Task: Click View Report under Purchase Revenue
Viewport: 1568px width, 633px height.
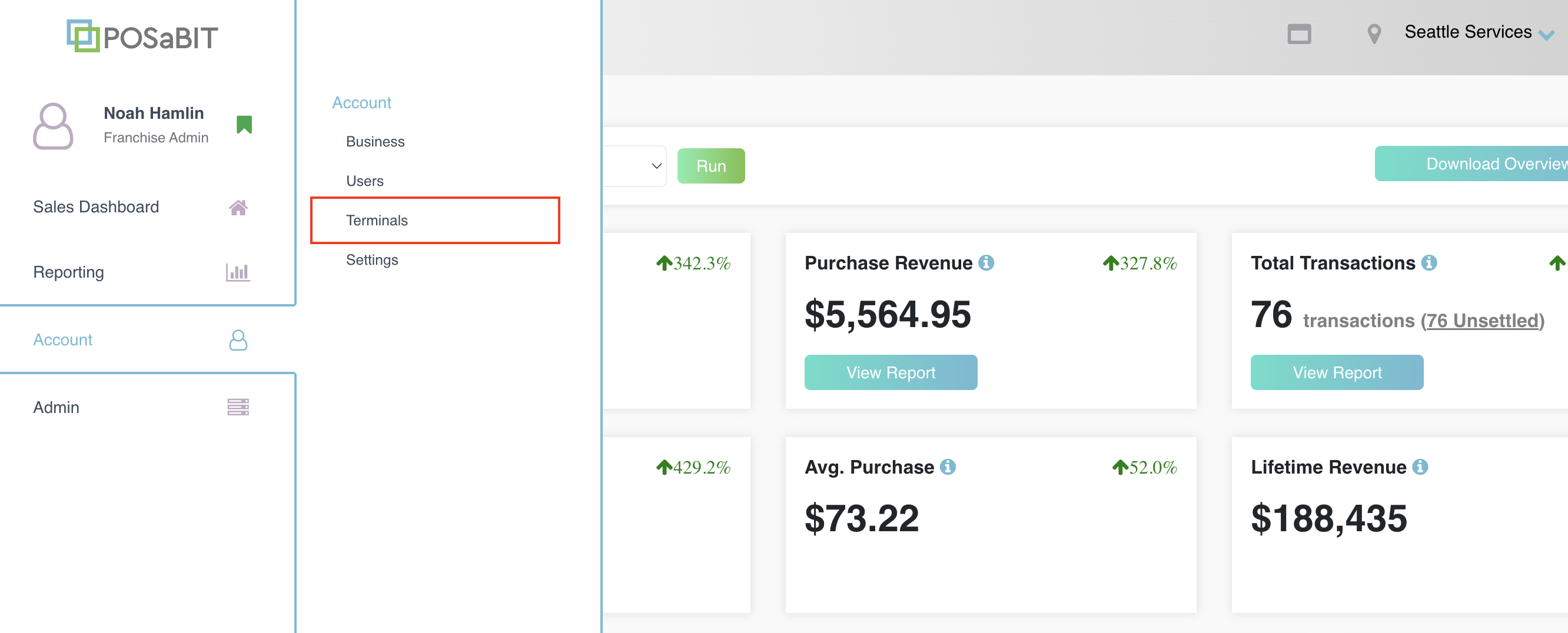Action: point(891,372)
